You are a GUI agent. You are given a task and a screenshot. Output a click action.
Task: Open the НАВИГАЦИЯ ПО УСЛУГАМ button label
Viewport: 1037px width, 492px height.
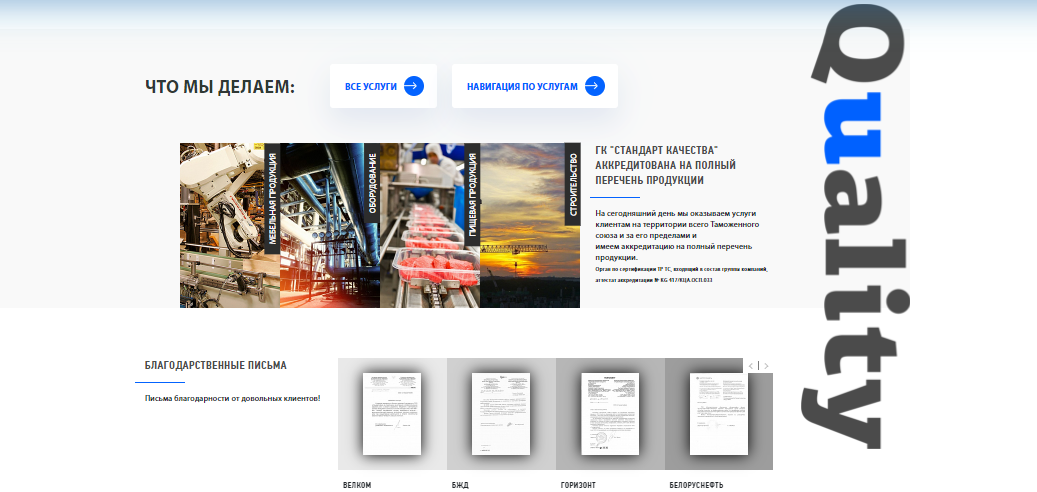tap(522, 87)
